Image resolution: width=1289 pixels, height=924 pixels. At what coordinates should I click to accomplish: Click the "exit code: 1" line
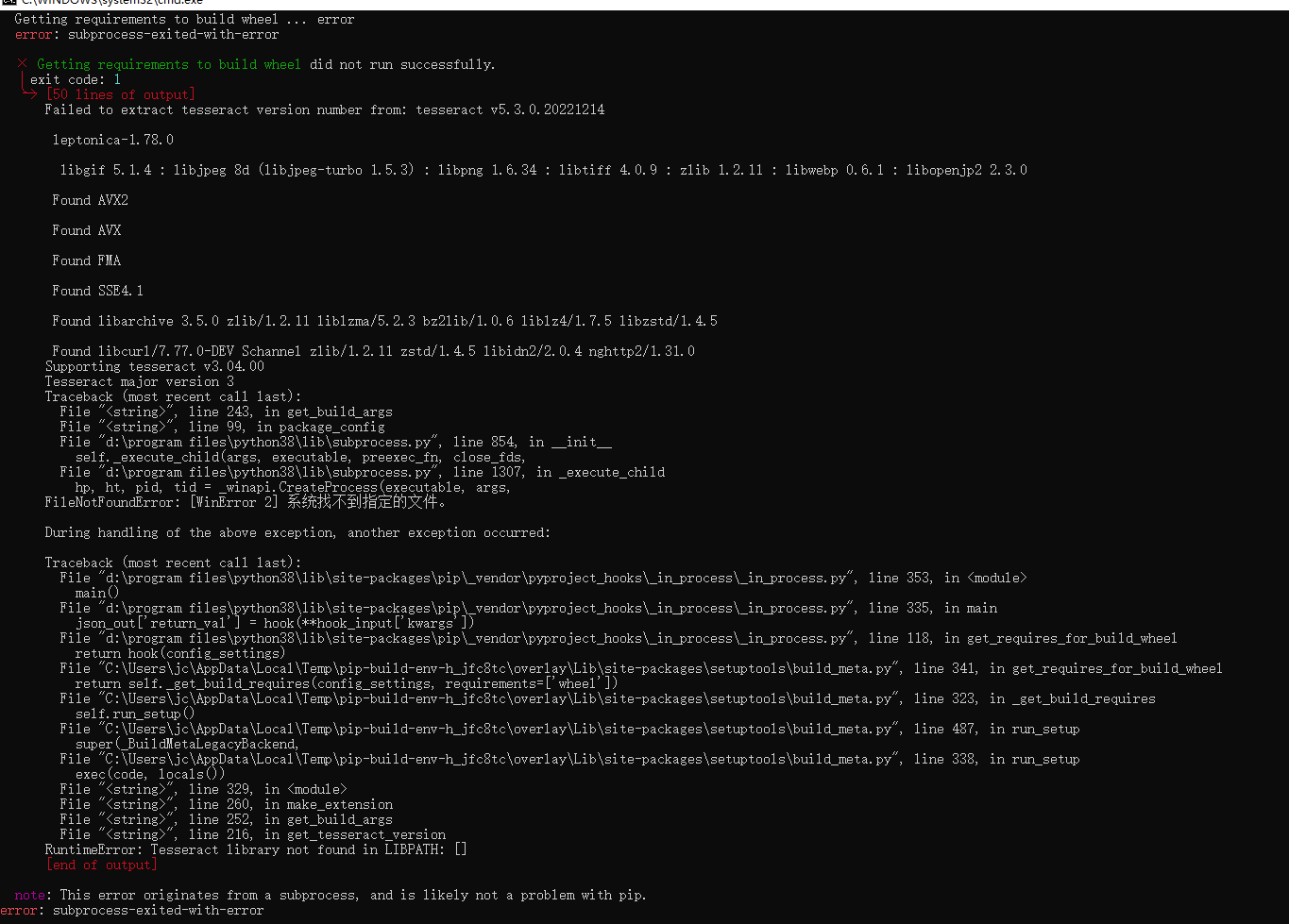coord(76,79)
